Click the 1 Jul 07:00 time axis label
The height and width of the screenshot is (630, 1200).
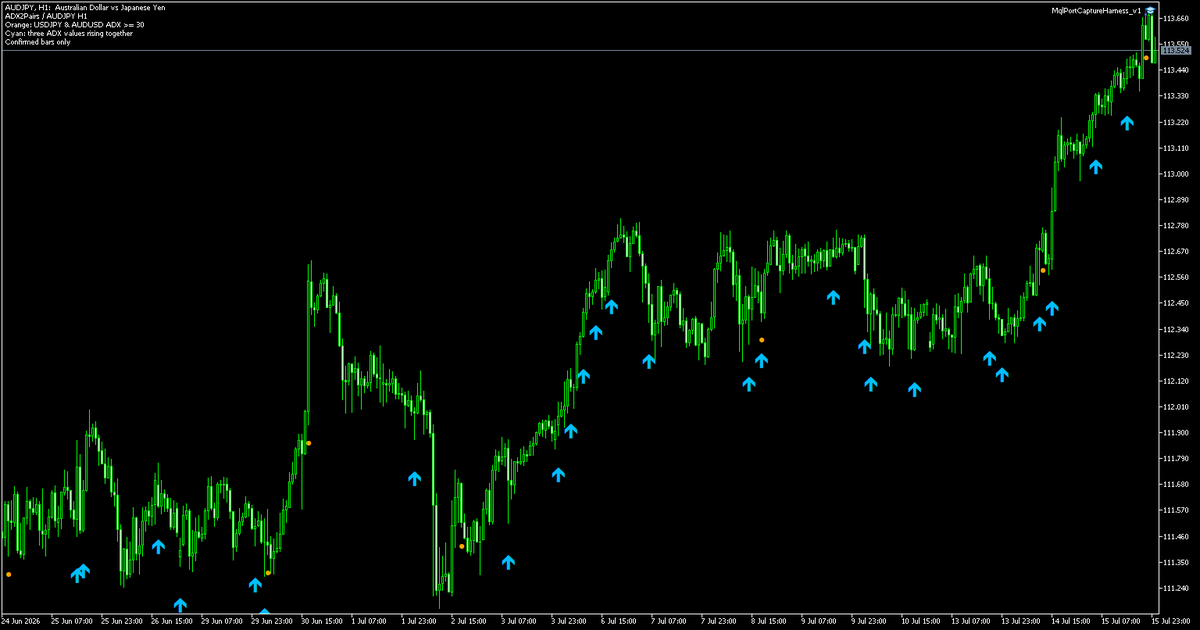[x=369, y=621]
